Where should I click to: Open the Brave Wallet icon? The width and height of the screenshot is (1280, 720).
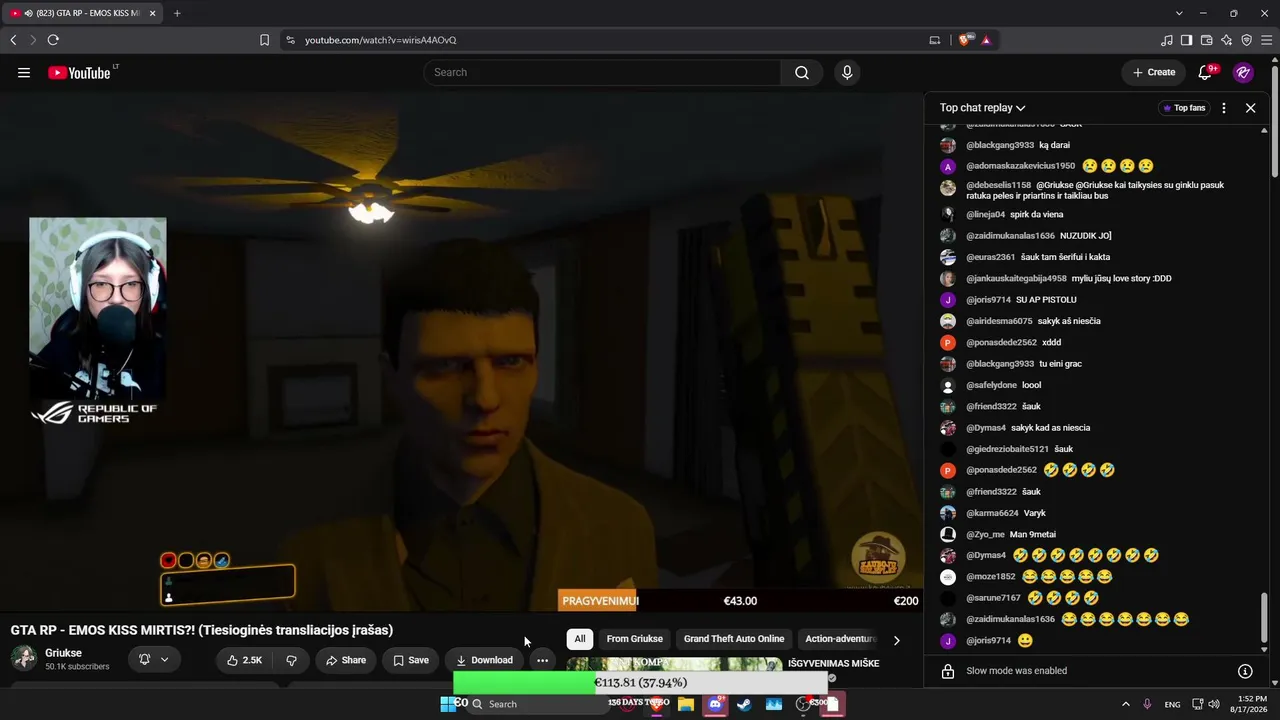pyautogui.click(x=1206, y=40)
